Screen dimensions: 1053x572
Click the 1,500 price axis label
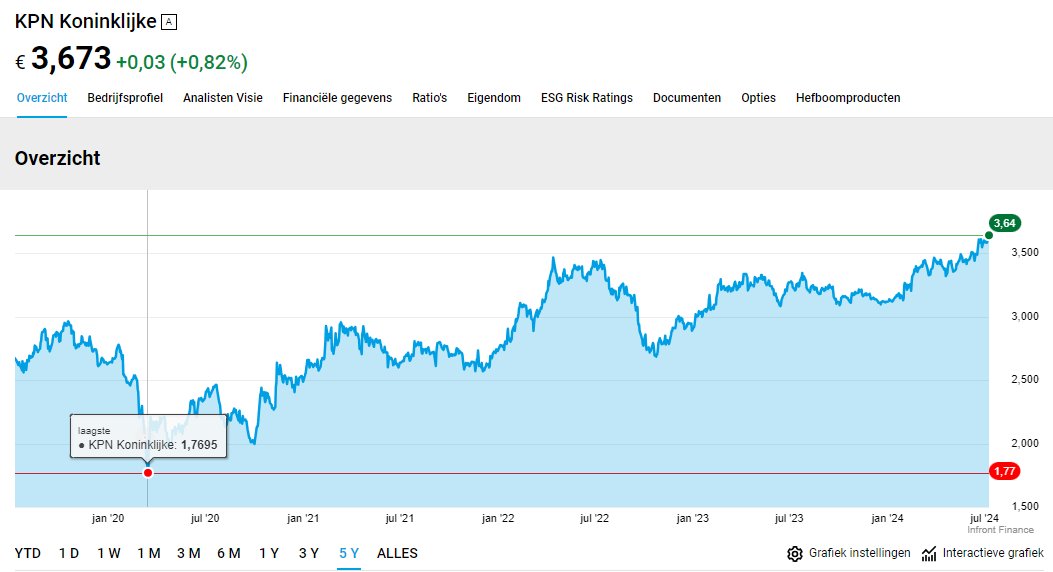[x=1025, y=506]
